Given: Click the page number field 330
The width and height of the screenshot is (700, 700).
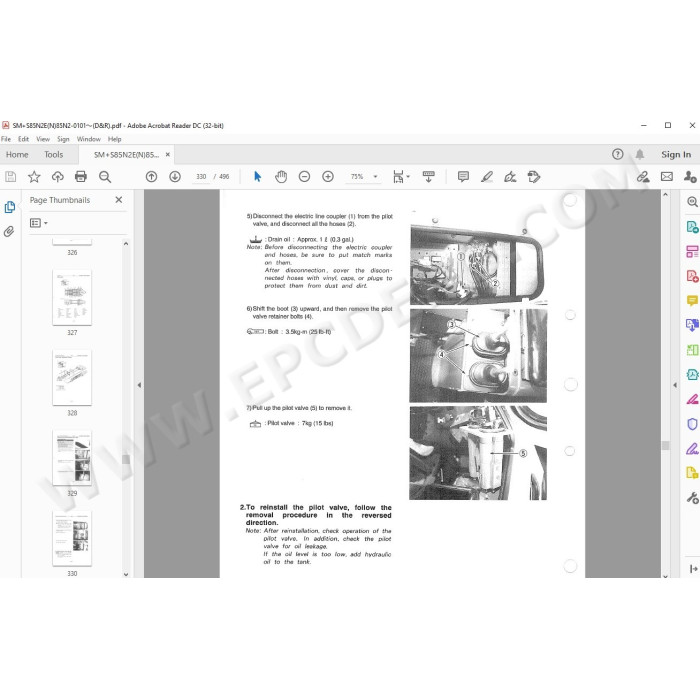Looking at the screenshot, I should click(201, 177).
